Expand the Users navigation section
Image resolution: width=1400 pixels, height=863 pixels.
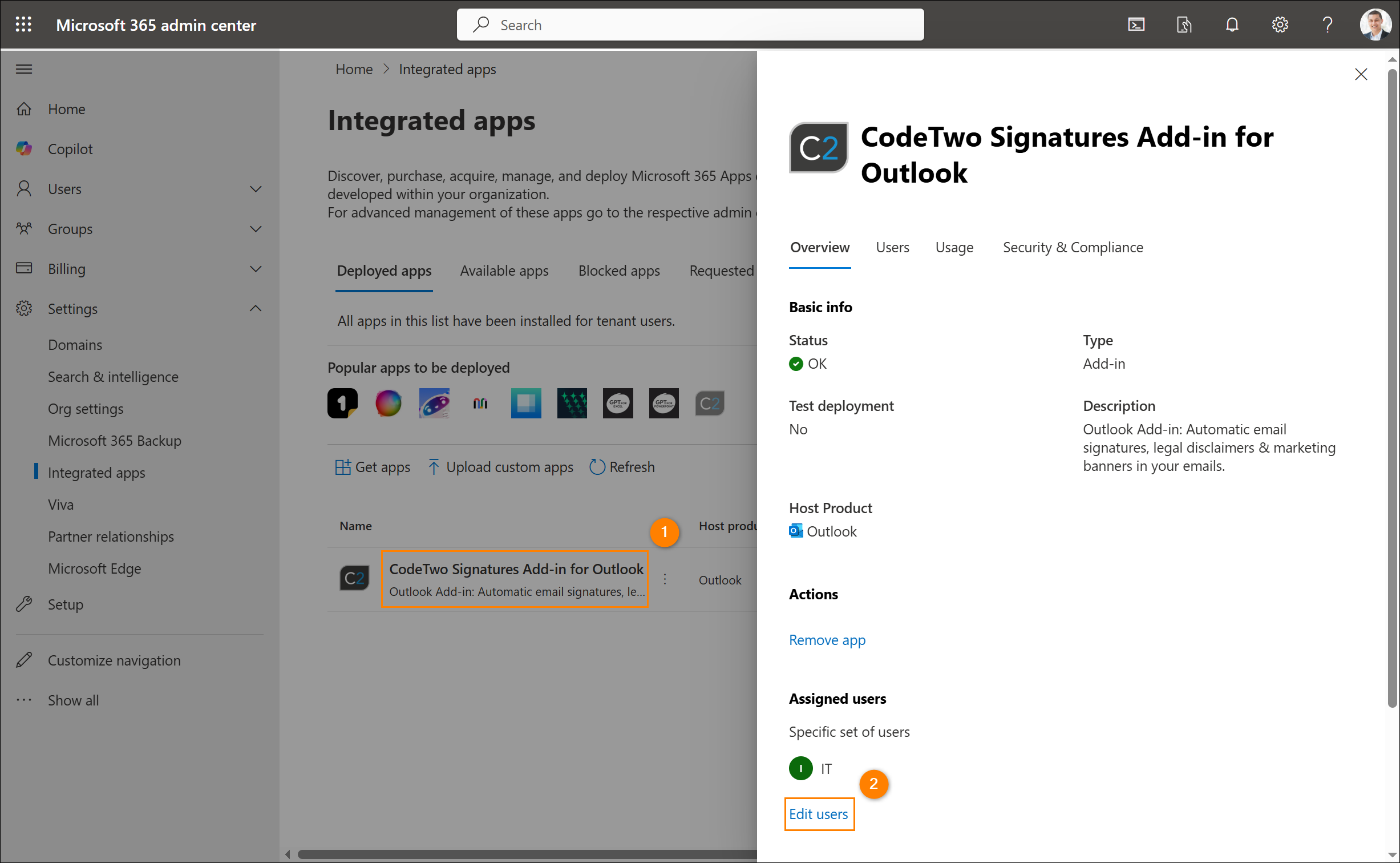click(x=256, y=189)
